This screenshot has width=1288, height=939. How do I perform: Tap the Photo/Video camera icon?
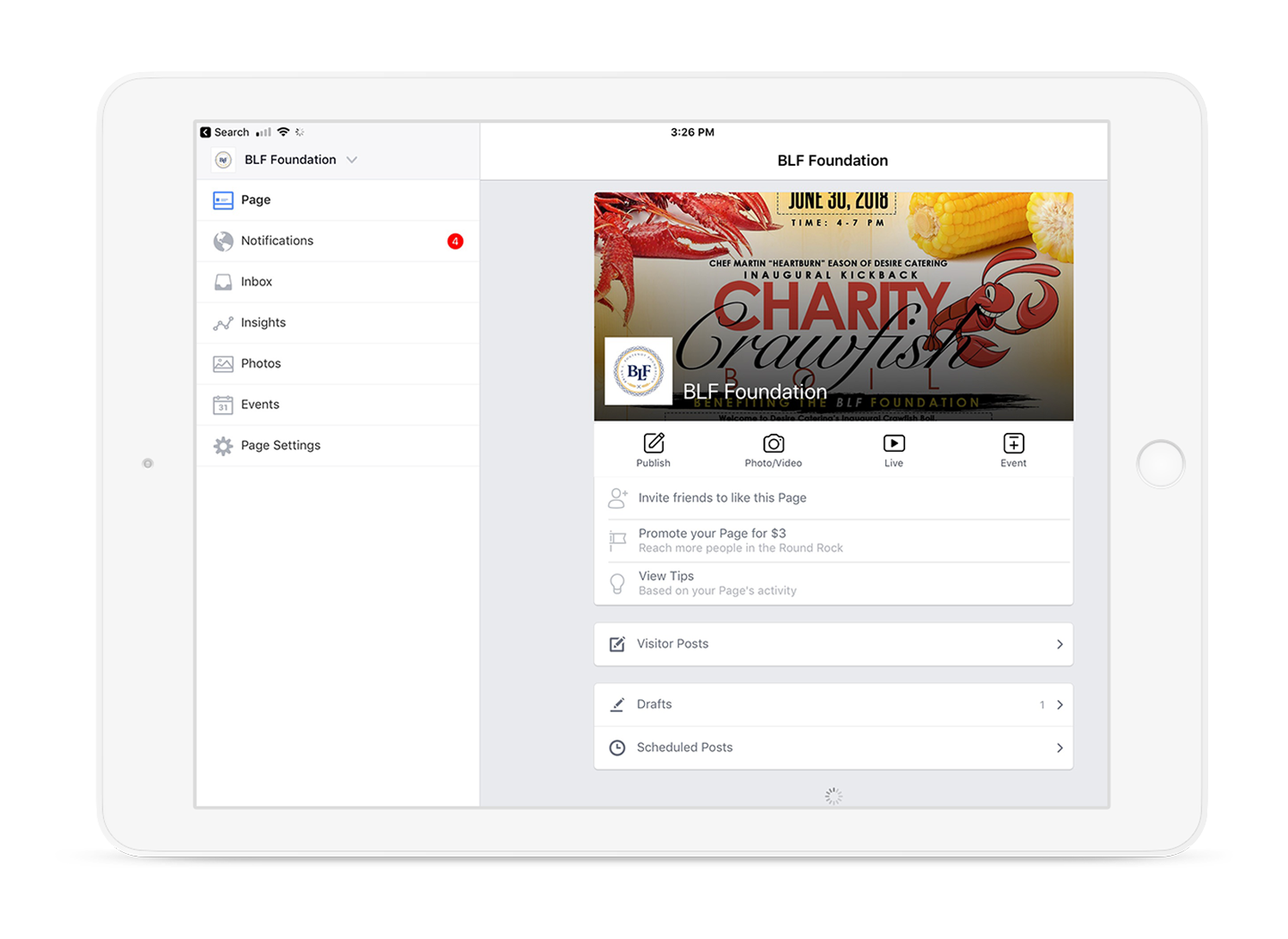774,443
